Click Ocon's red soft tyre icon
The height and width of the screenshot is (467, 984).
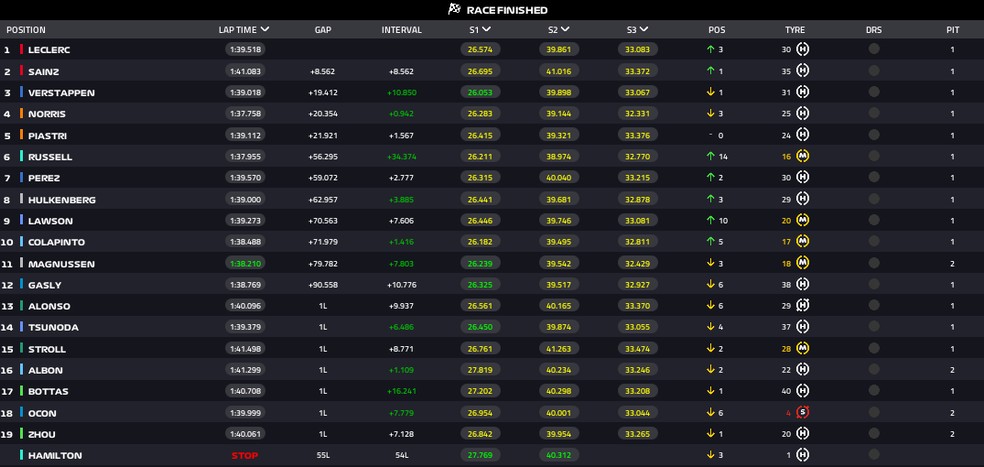[x=802, y=412]
